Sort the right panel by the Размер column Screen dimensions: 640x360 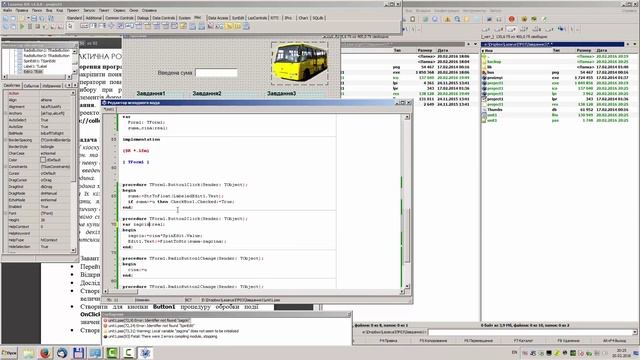(x=584, y=51)
